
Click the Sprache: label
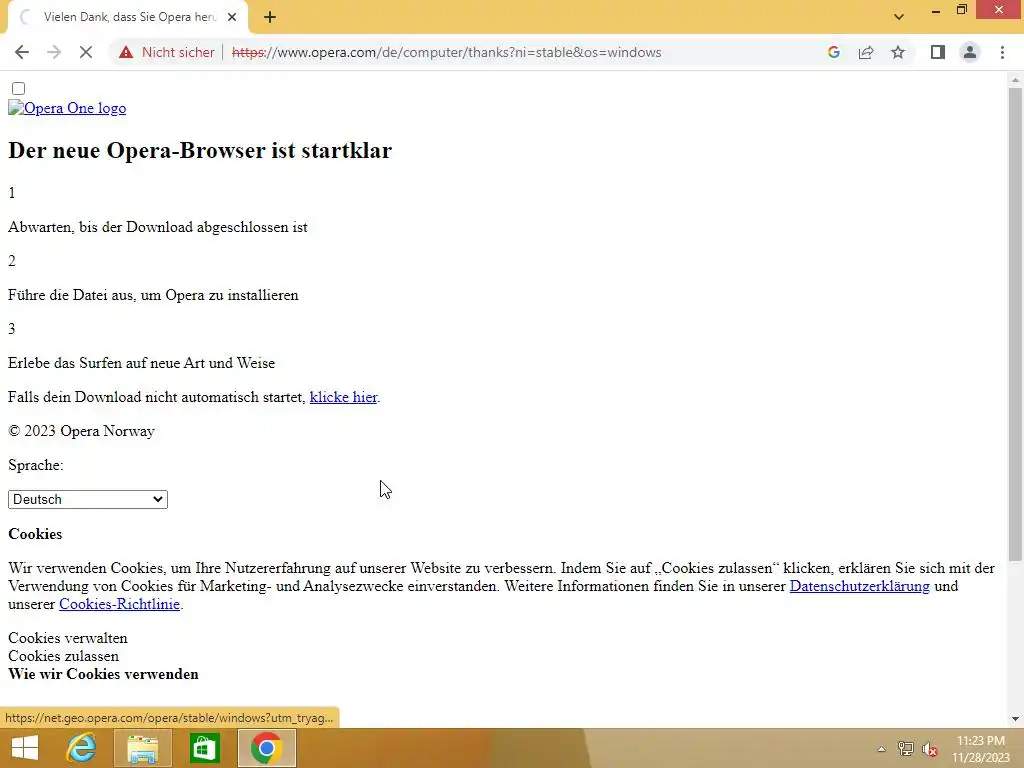coord(36,465)
